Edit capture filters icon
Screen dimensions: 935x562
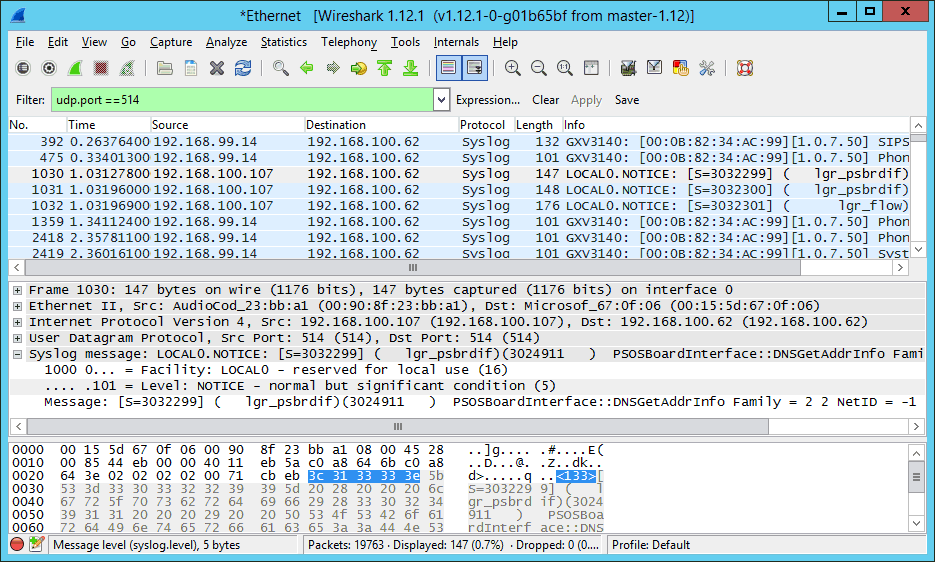(x=628, y=68)
